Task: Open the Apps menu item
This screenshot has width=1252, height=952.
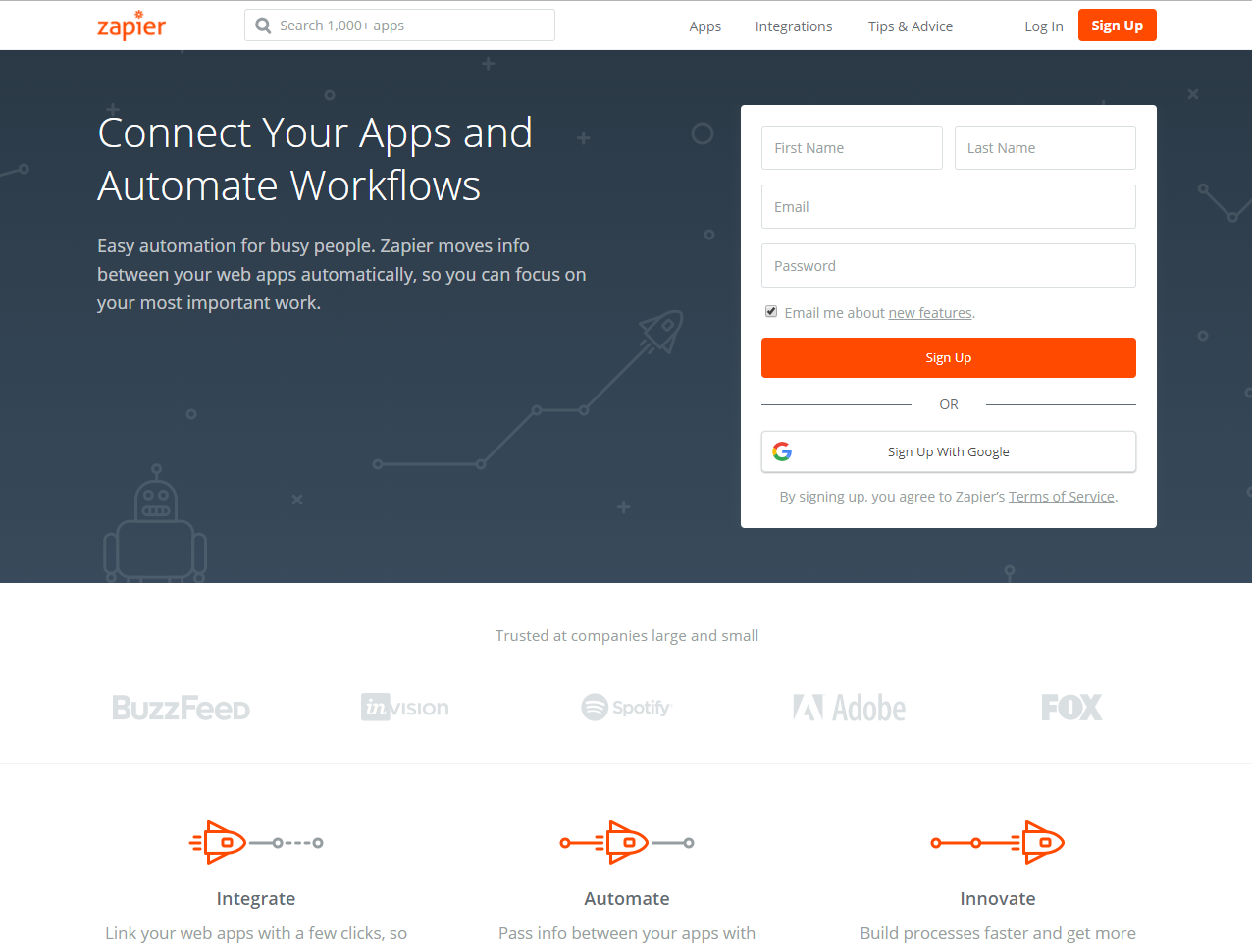Action: [x=705, y=26]
